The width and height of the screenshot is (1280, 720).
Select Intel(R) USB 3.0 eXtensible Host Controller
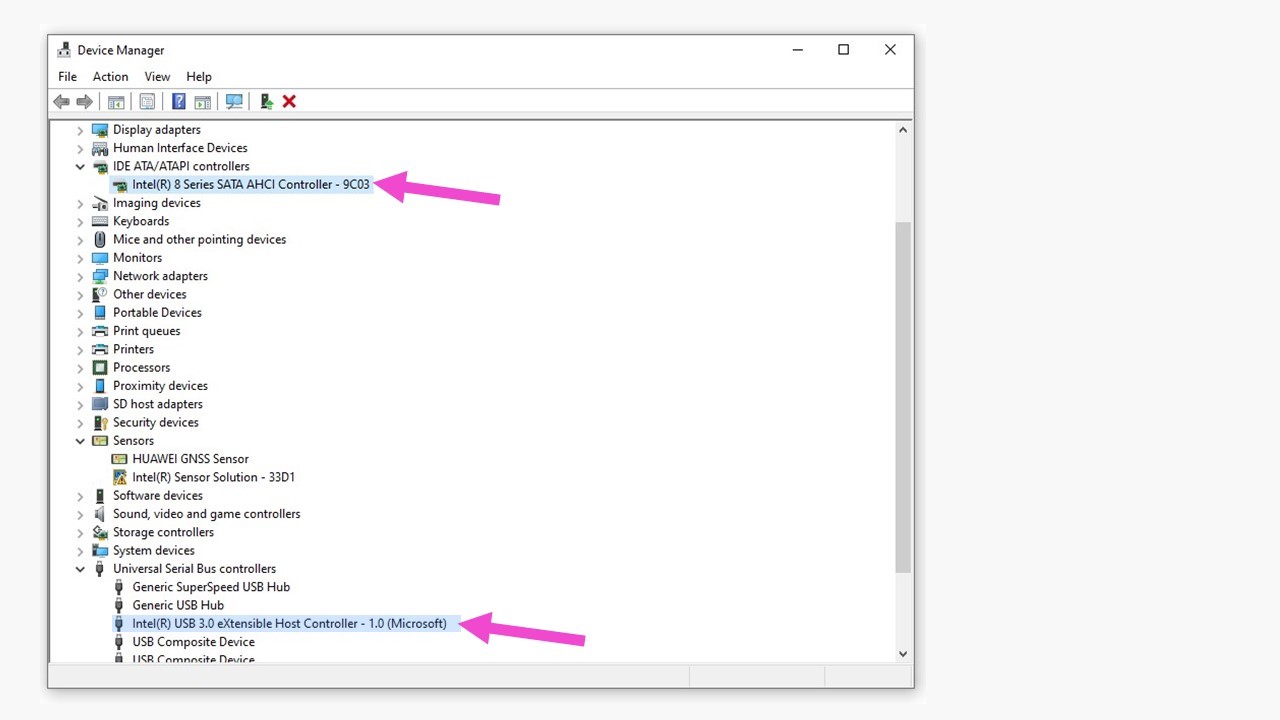289,623
